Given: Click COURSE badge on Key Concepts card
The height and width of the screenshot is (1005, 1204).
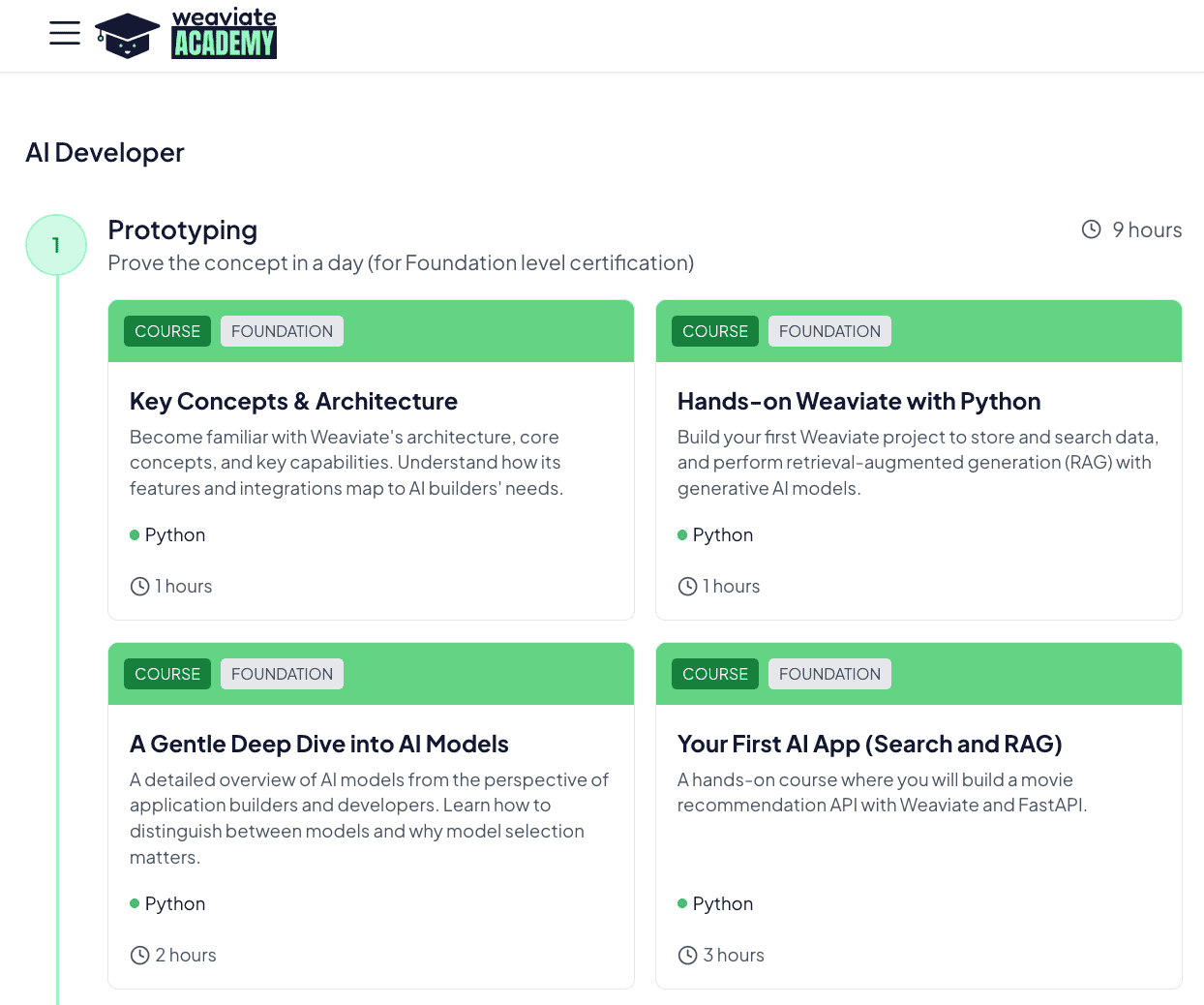Looking at the screenshot, I should 167,331.
